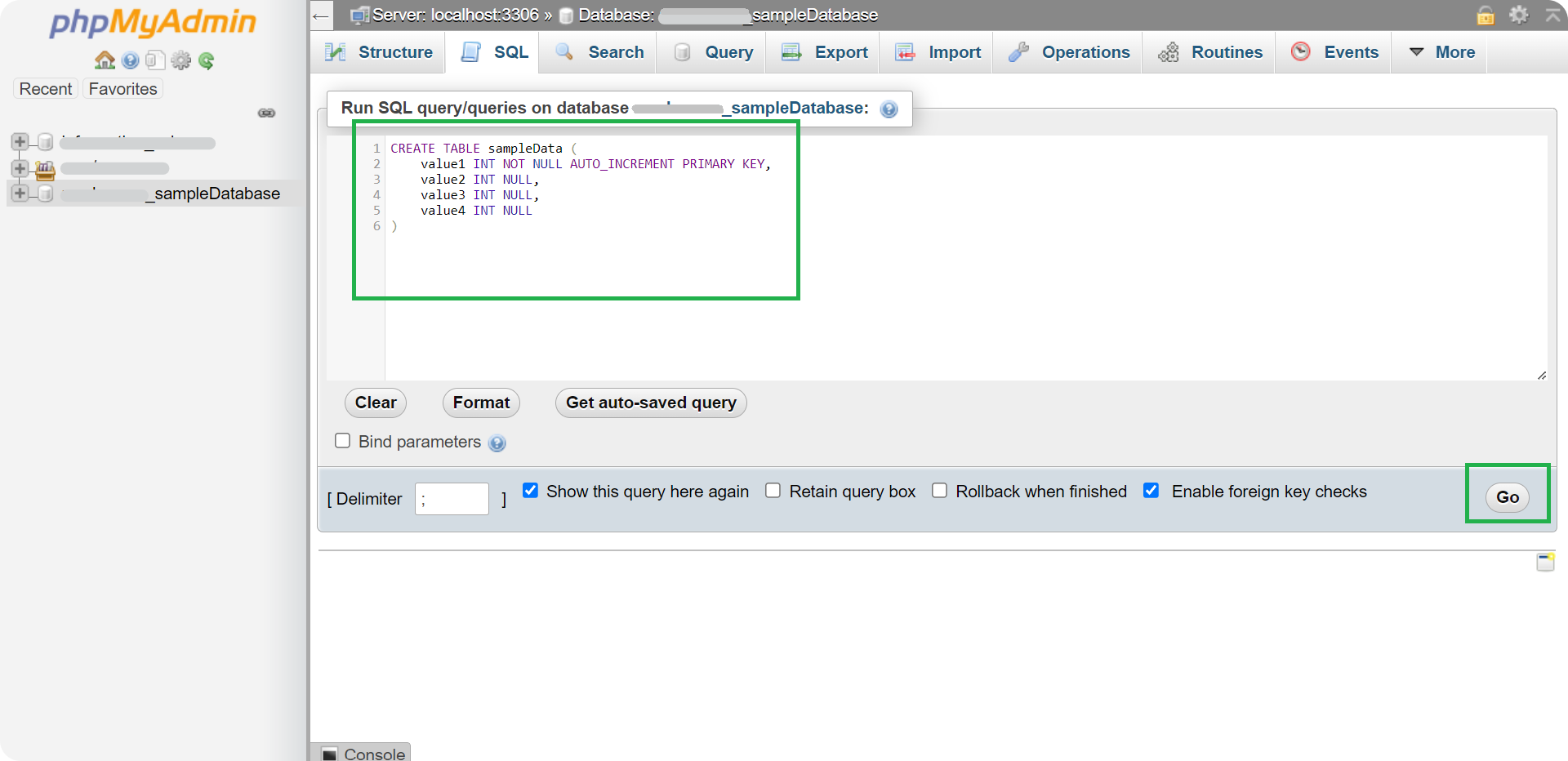Viewport: 1568px width, 761px height.
Task: Tick the Rollback when finished checkbox
Action: pyautogui.click(x=940, y=491)
